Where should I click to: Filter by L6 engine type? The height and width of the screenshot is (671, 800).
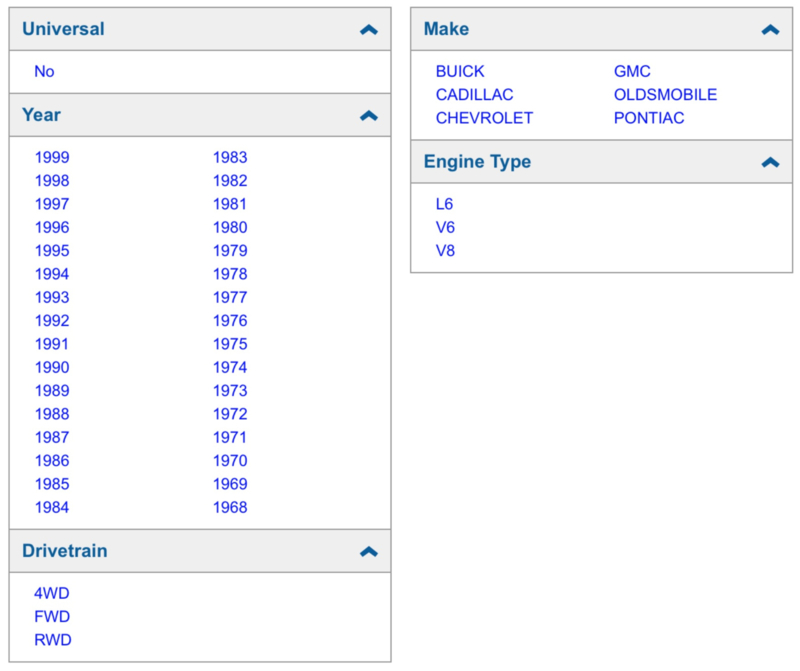(x=444, y=204)
